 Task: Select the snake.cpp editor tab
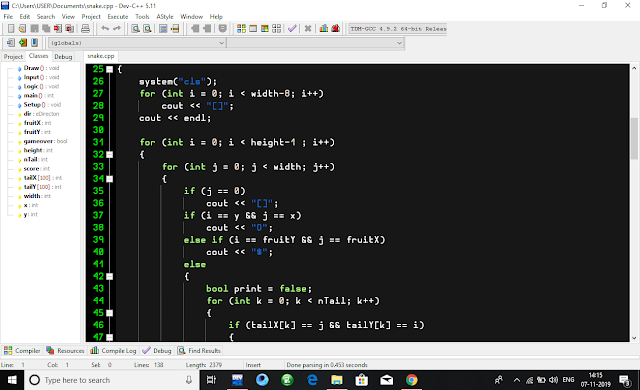click(x=101, y=56)
